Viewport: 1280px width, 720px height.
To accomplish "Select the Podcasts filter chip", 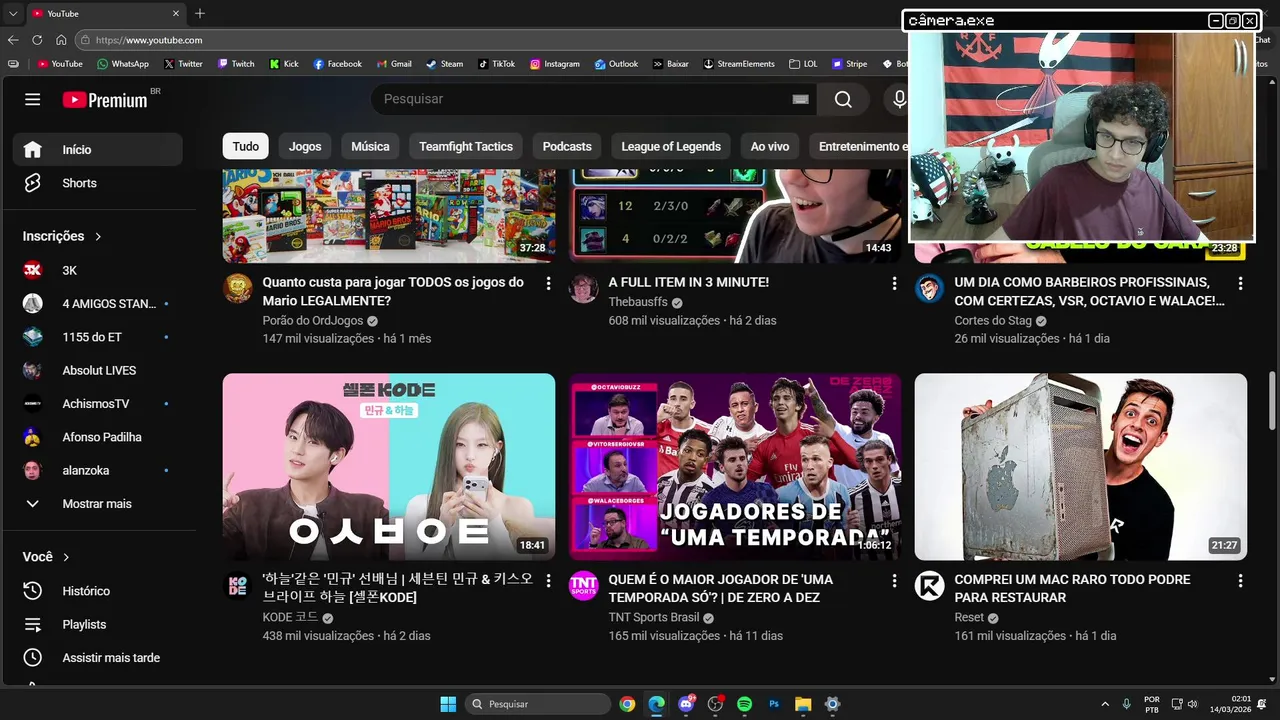I will coord(567,146).
